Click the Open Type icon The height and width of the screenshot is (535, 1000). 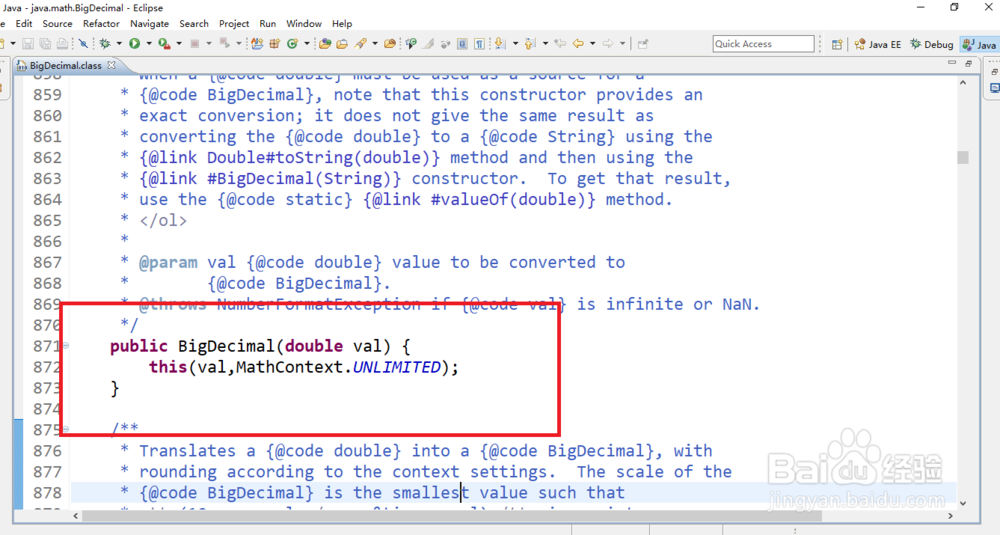point(325,43)
